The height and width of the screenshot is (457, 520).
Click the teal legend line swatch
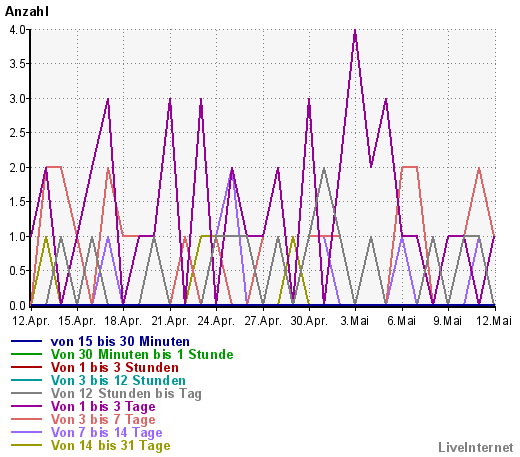(27, 380)
